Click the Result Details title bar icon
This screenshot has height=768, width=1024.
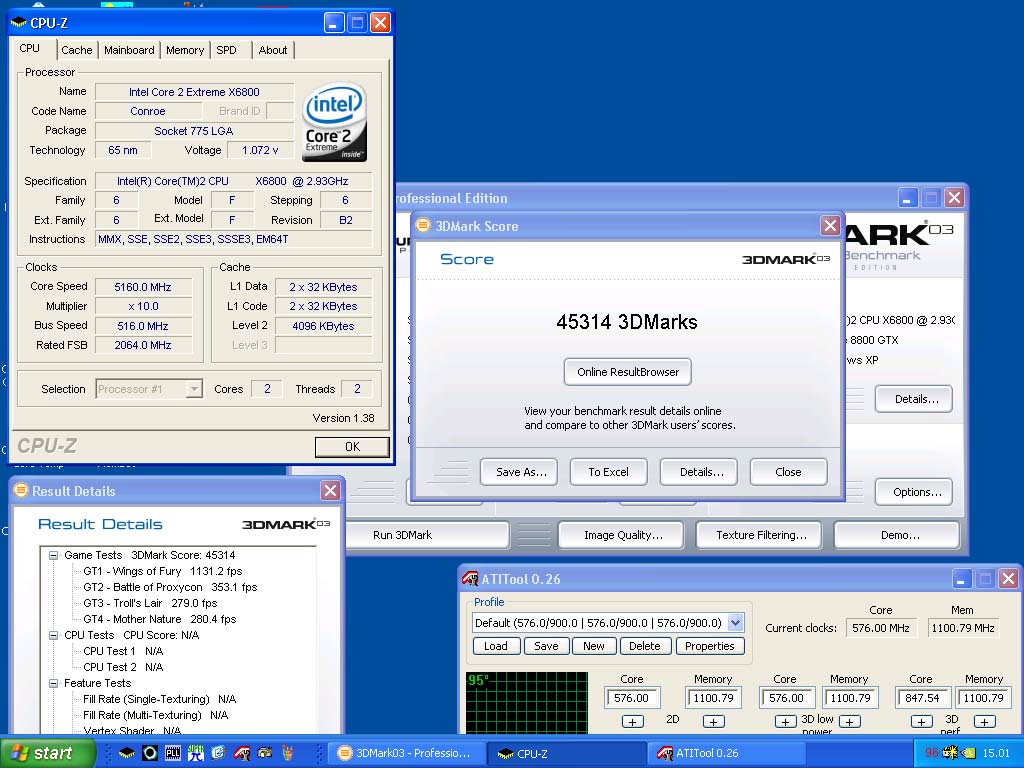click(21, 490)
